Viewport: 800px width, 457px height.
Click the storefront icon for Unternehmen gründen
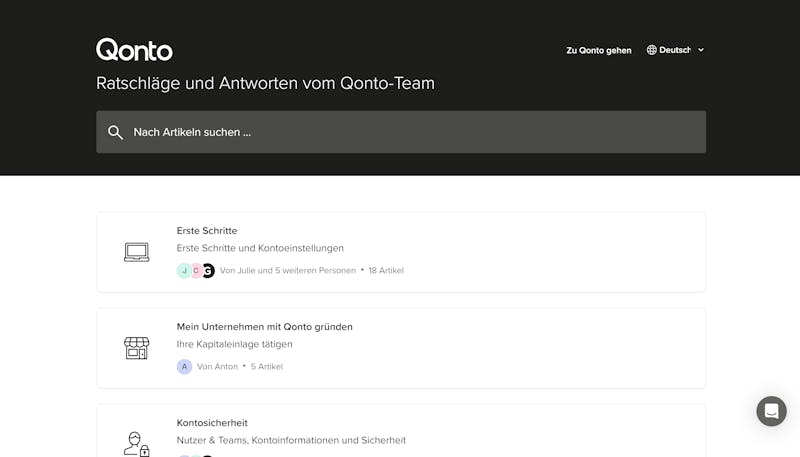(x=137, y=348)
